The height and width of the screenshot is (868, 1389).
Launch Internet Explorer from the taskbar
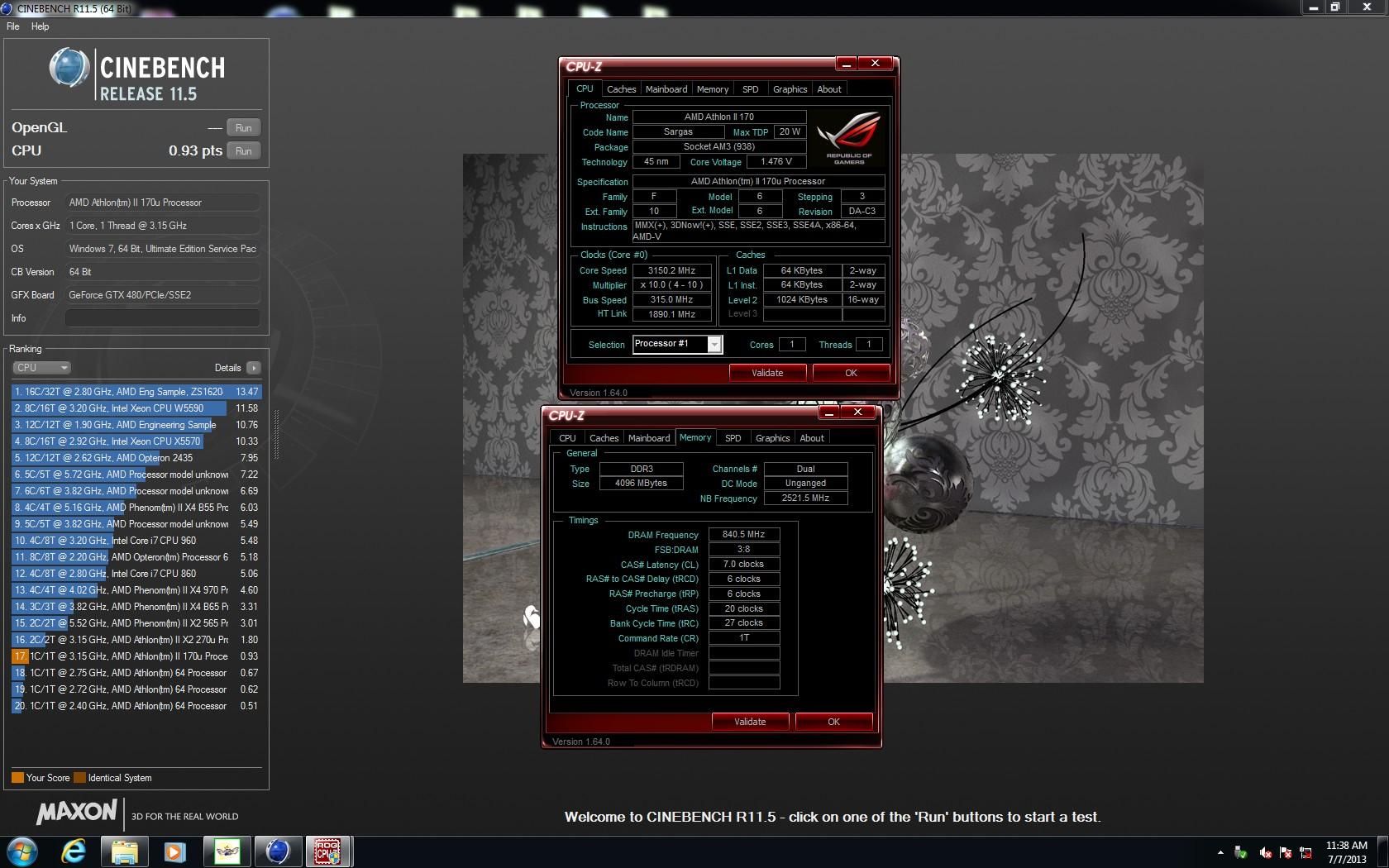coord(74,851)
